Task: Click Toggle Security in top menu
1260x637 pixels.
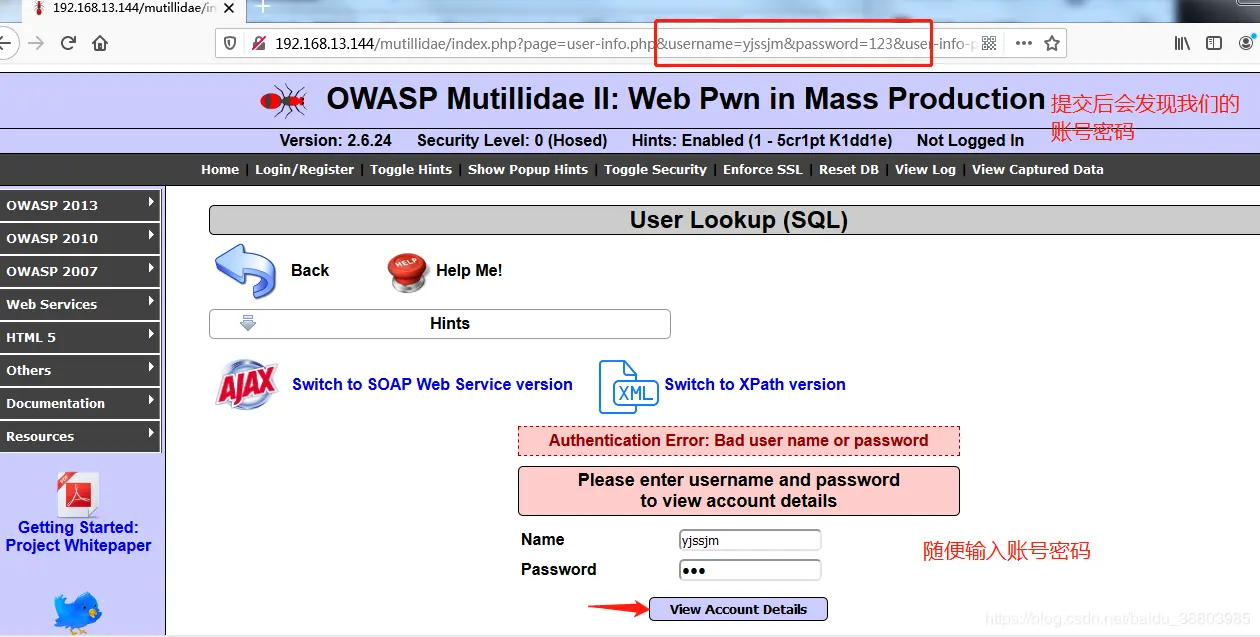Action: click(655, 169)
